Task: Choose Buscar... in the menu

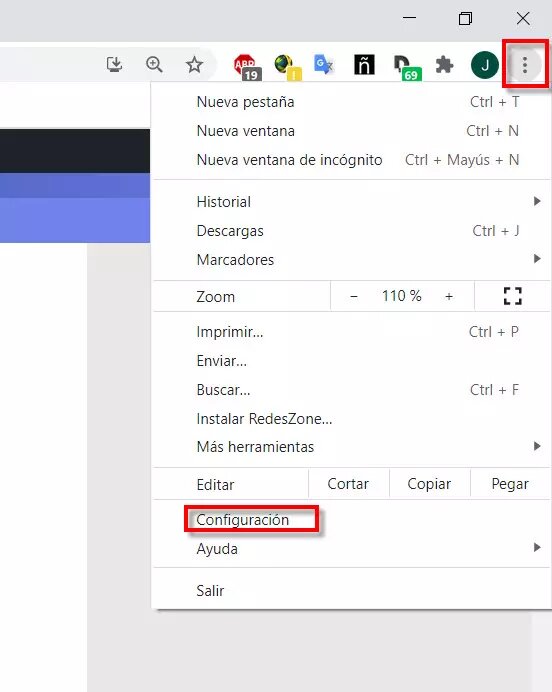Action: 352,390
